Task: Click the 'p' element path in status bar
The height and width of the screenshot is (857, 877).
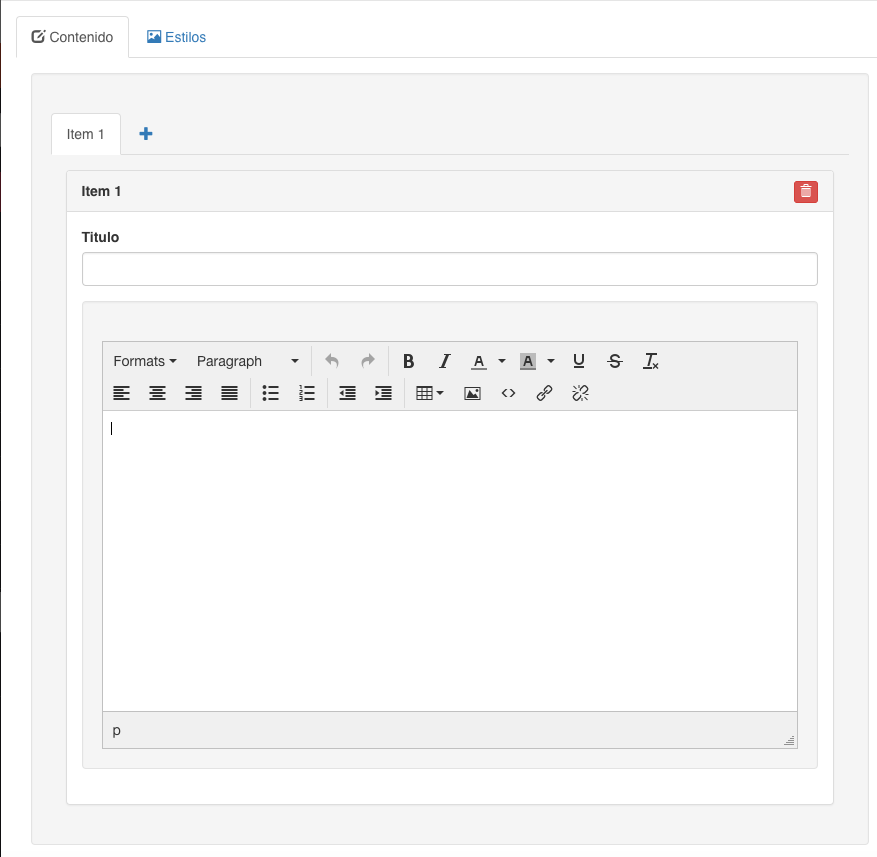Action: (x=116, y=731)
